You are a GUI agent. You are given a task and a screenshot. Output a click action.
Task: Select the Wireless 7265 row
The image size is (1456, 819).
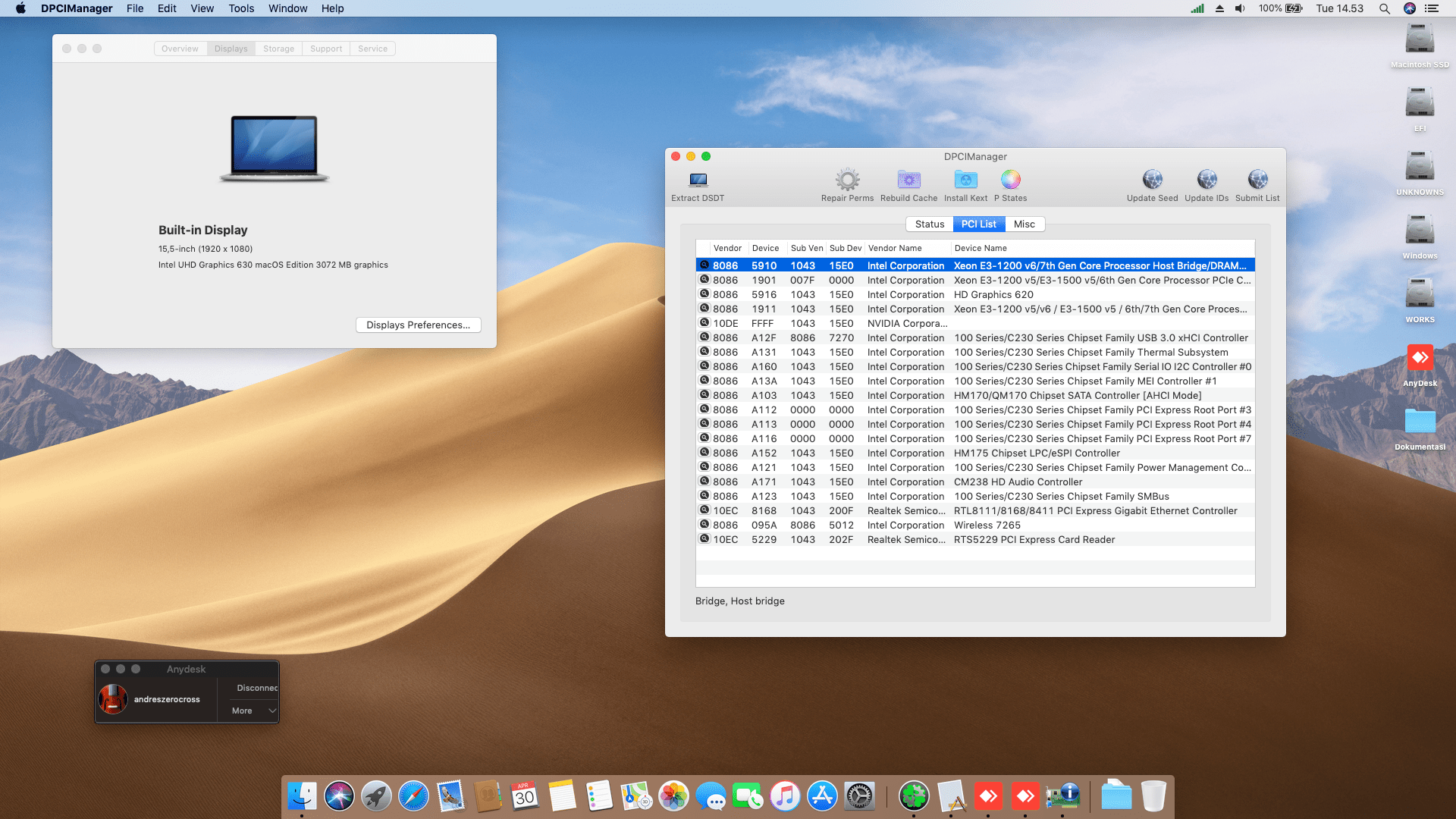pos(975,525)
